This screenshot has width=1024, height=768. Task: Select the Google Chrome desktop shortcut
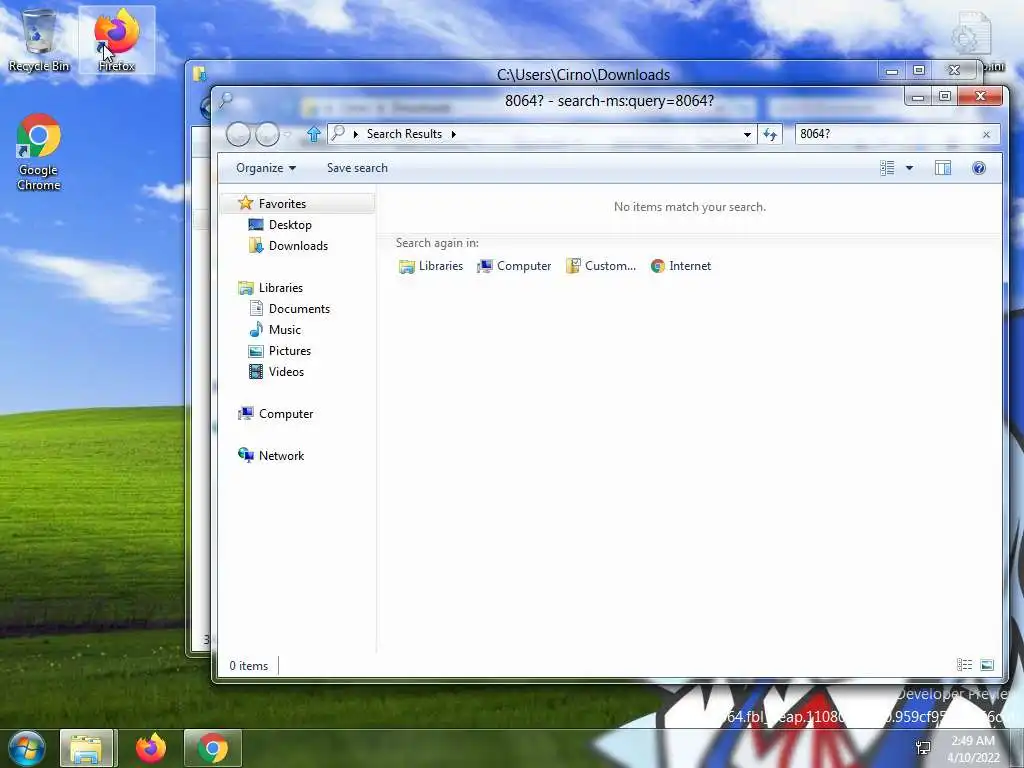tap(39, 152)
